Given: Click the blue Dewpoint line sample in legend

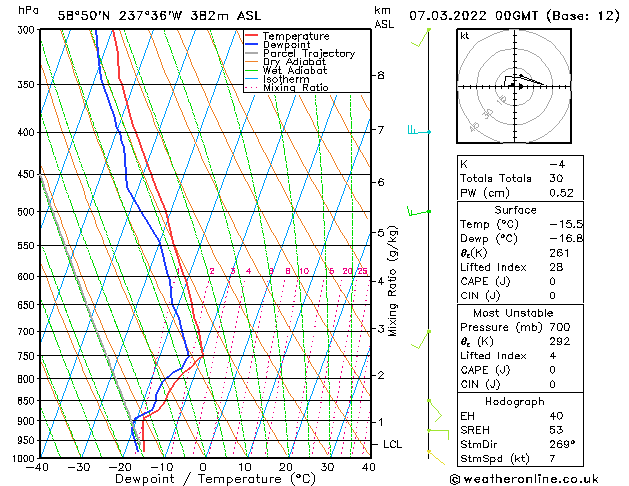Looking at the screenshot, I should pyautogui.click(x=252, y=44).
